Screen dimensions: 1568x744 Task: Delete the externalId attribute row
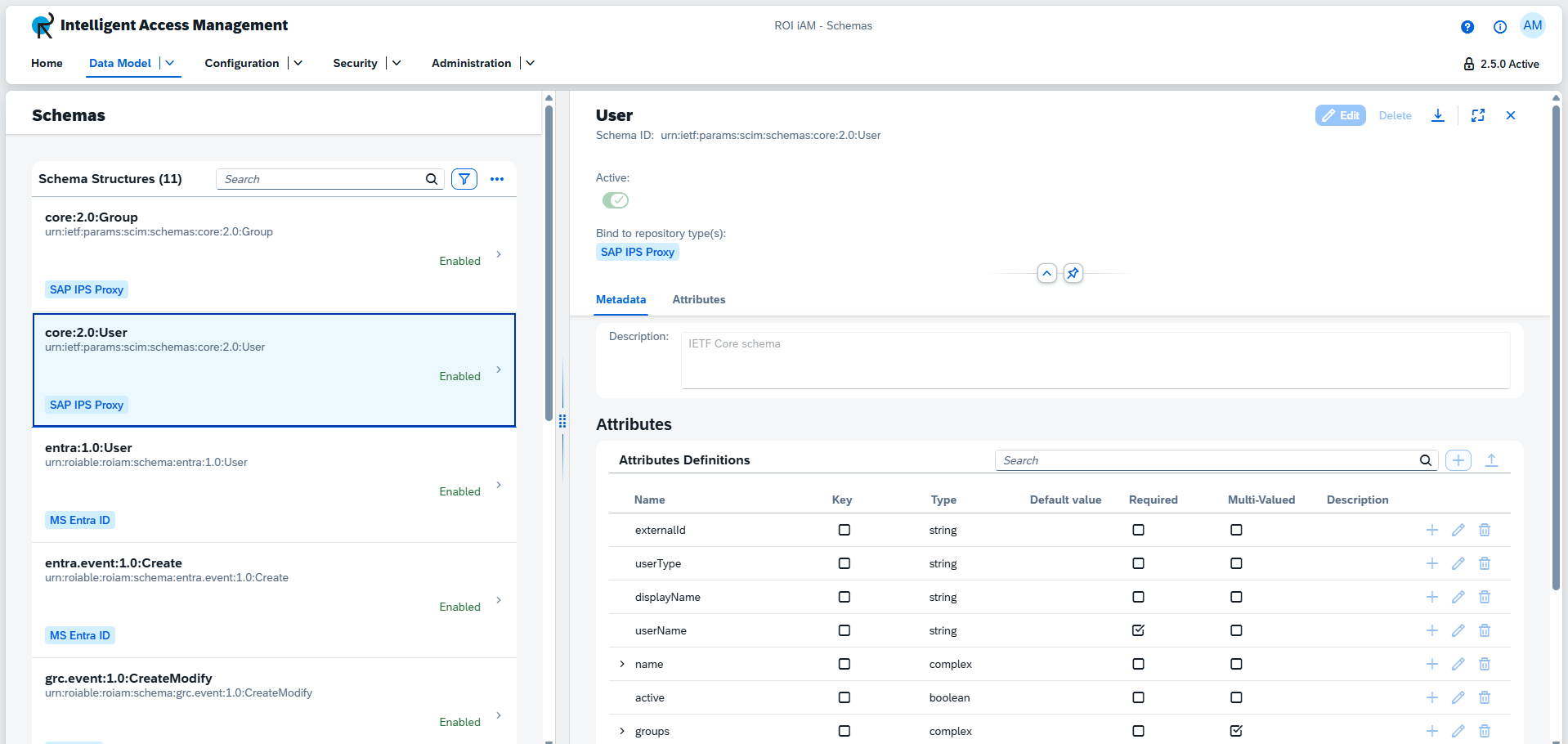pyautogui.click(x=1485, y=530)
